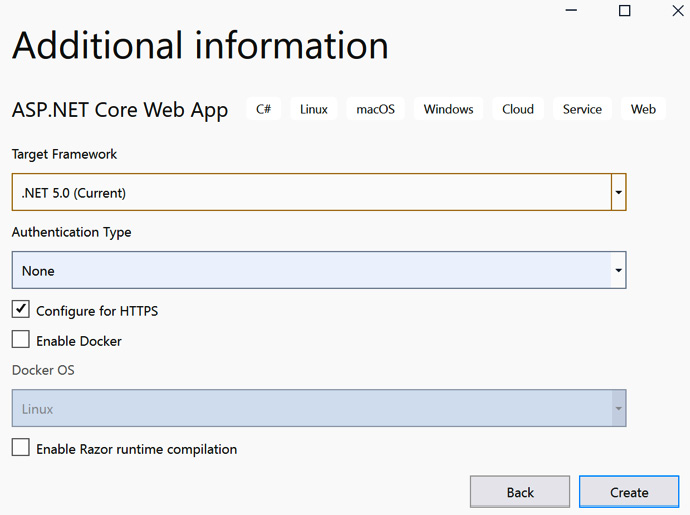Tick the Configure for HTTPS checkbox
The height and width of the screenshot is (515, 690).
tap(21, 309)
